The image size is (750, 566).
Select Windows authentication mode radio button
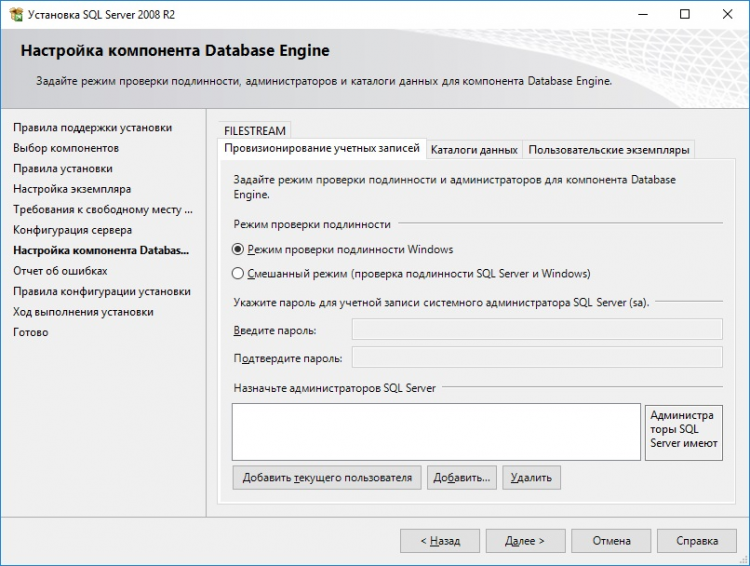(x=238, y=249)
